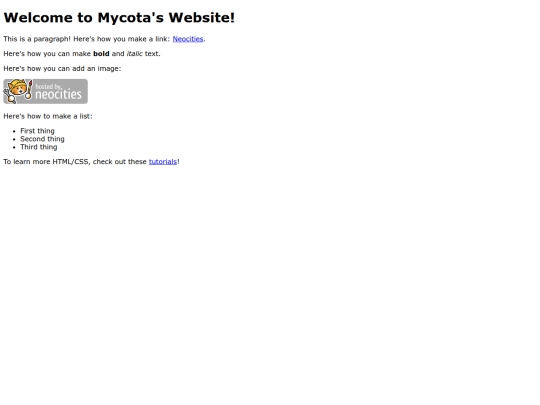Select the Second thing list item
The height and width of the screenshot is (405, 540).
[x=42, y=139]
